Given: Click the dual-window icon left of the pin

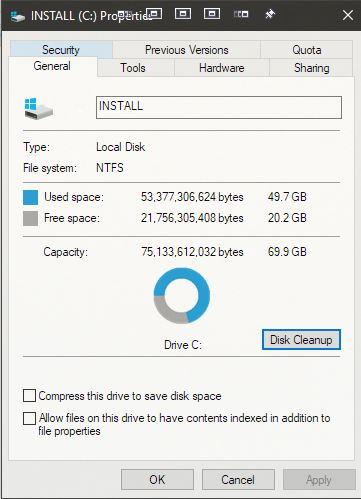Looking at the screenshot, I should point(241,14).
